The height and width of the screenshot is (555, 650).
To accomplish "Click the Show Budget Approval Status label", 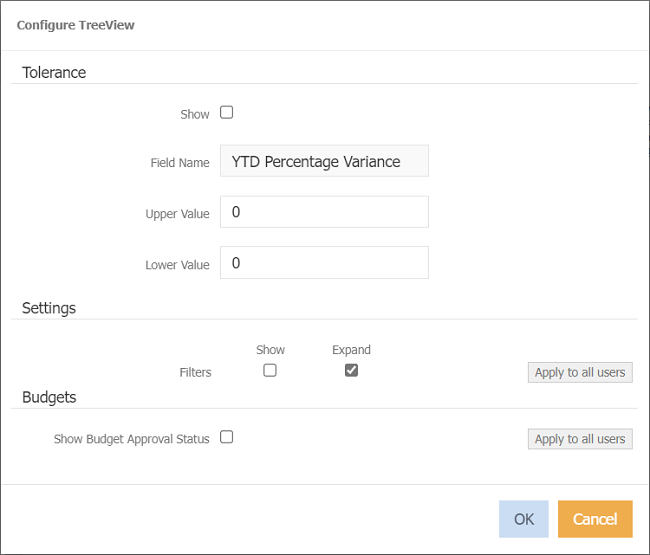I will 131,439.
